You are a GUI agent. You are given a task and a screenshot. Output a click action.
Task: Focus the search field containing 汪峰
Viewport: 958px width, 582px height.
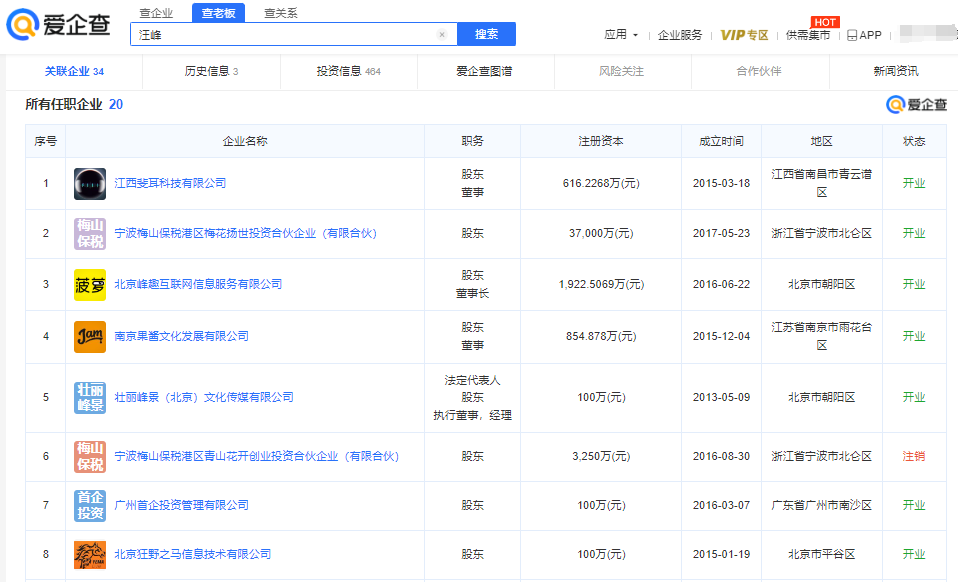(294, 34)
